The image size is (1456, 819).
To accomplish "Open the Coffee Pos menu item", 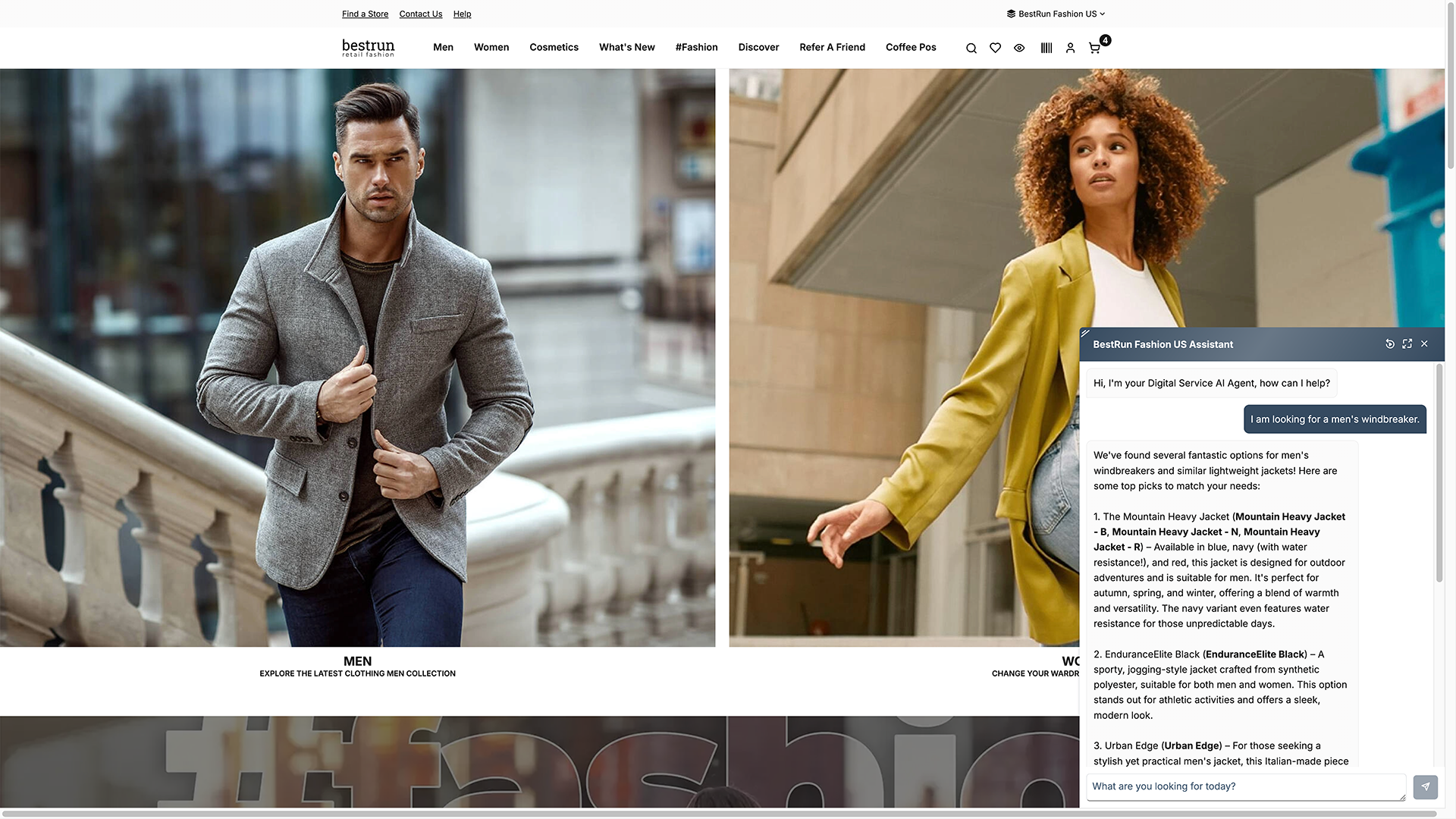I will pos(911,47).
